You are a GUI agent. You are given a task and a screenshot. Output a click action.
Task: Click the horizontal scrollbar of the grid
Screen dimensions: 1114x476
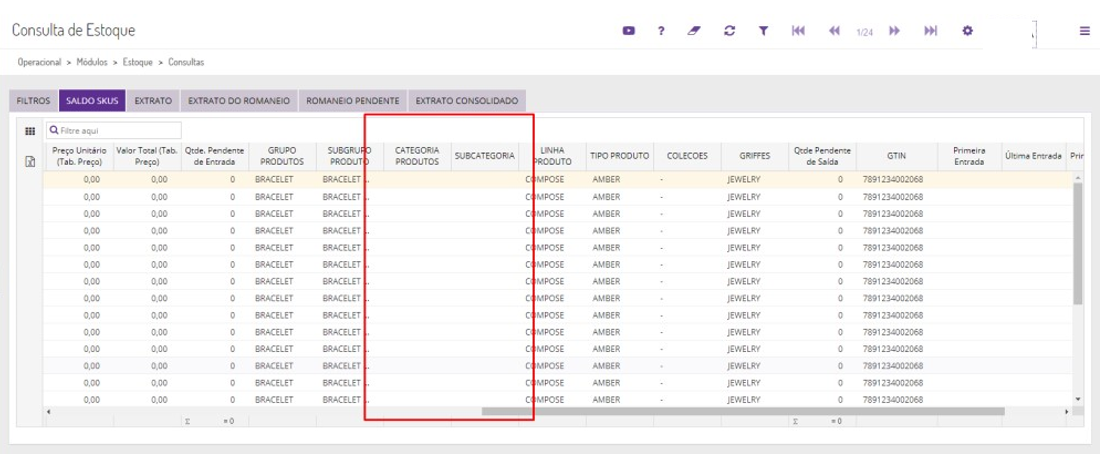[742, 411]
